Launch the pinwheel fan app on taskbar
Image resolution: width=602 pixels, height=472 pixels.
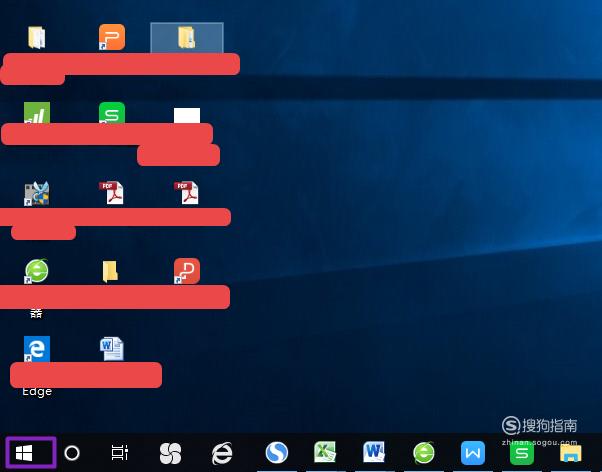tap(170, 453)
